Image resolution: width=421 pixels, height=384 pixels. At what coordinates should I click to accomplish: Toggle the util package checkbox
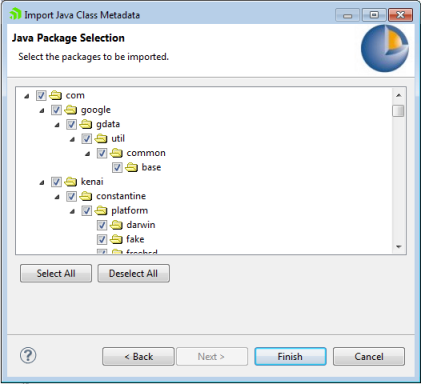click(x=87, y=139)
